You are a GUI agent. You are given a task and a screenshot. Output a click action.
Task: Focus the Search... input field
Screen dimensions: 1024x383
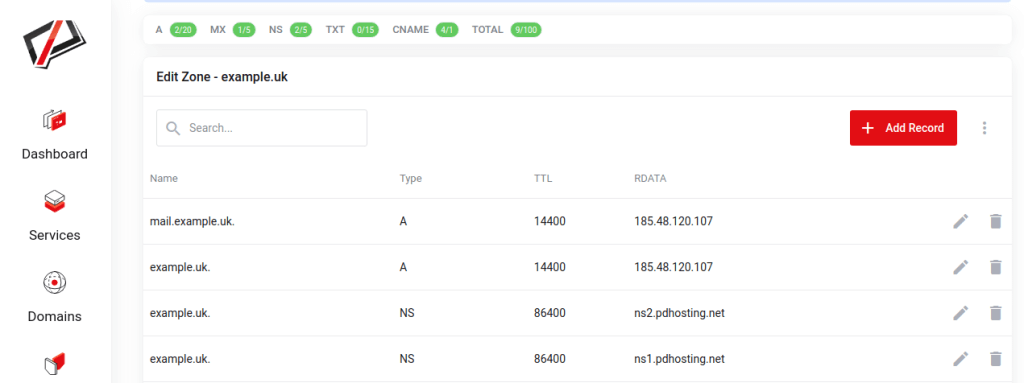point(261,128)
